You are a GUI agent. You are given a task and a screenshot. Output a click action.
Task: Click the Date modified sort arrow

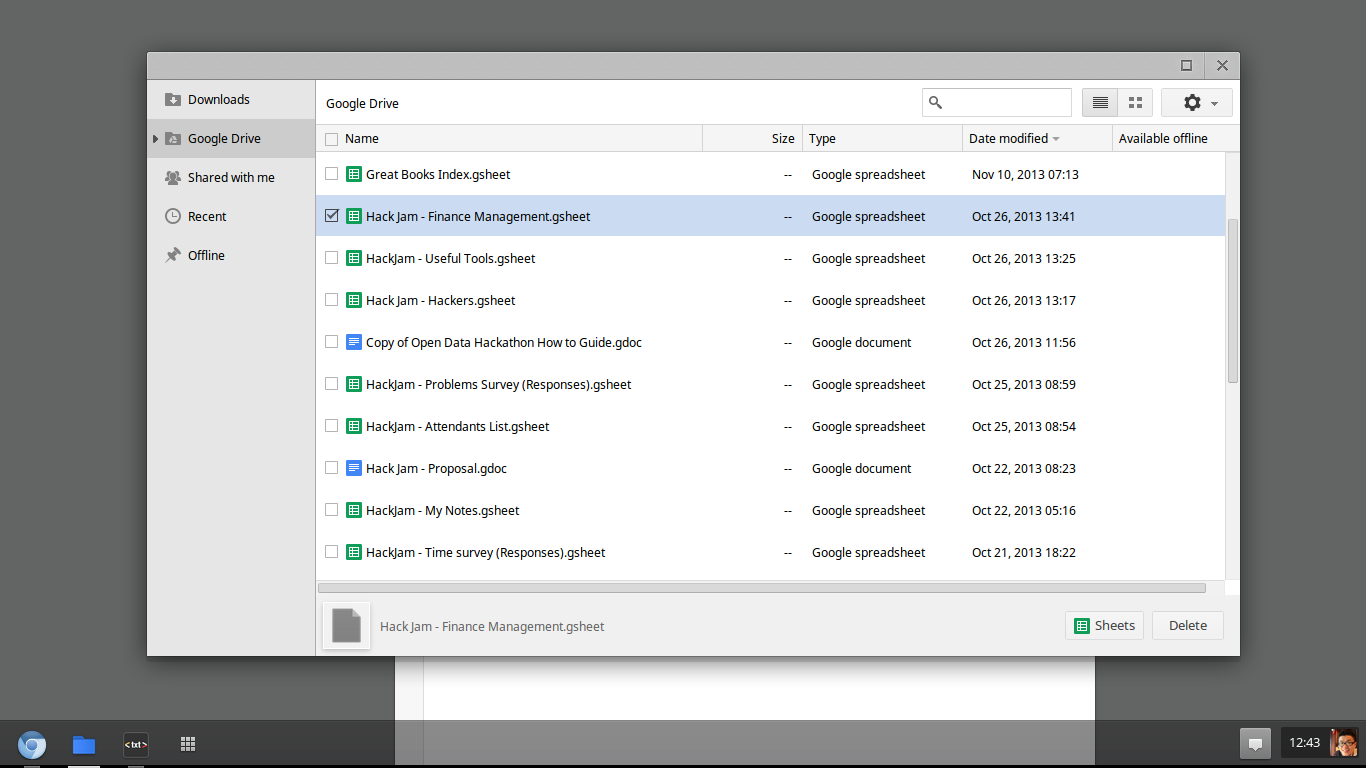pos(1056,139)
